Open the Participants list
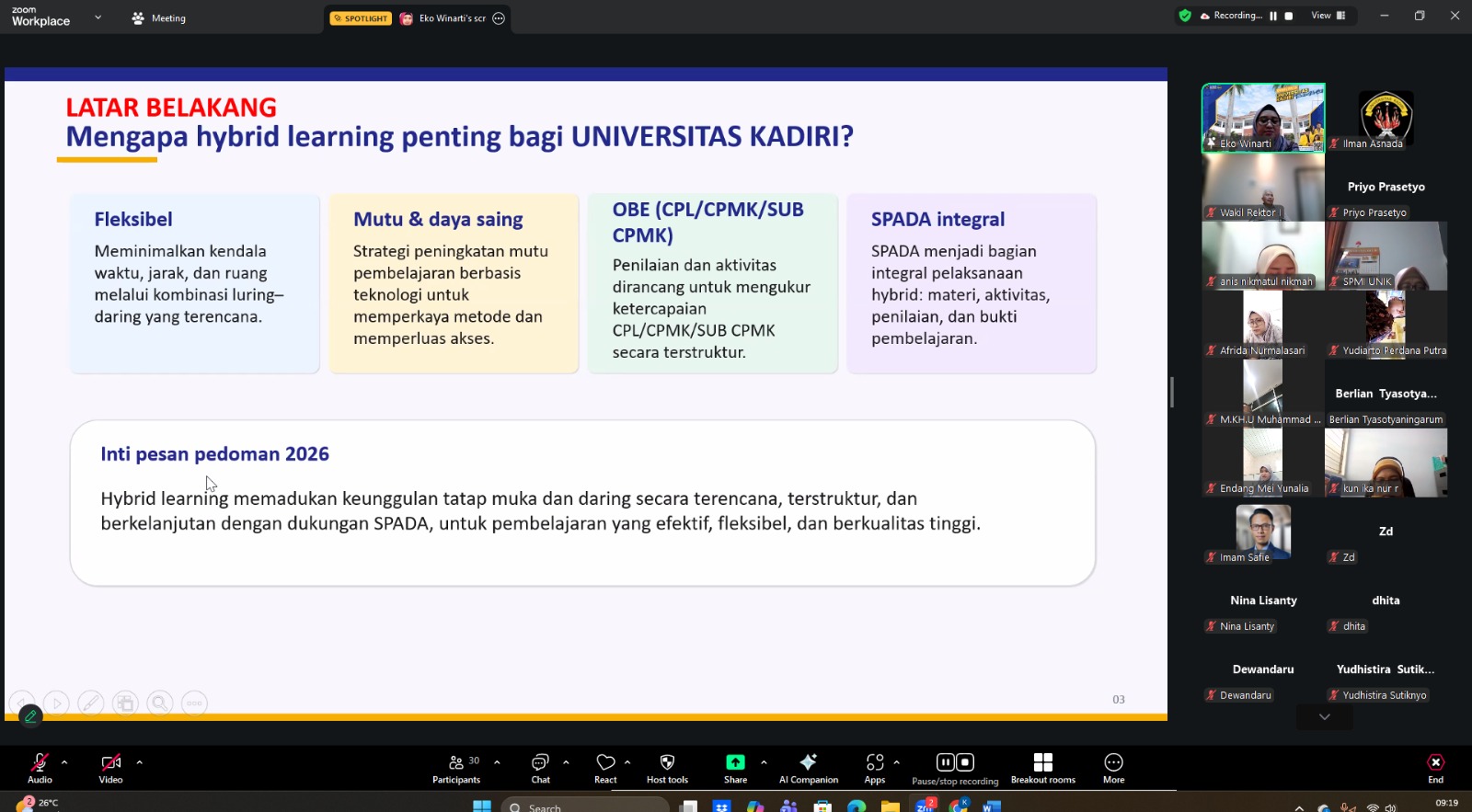The height and width of the screenshot is (812, 1472). tap(456, 768)
